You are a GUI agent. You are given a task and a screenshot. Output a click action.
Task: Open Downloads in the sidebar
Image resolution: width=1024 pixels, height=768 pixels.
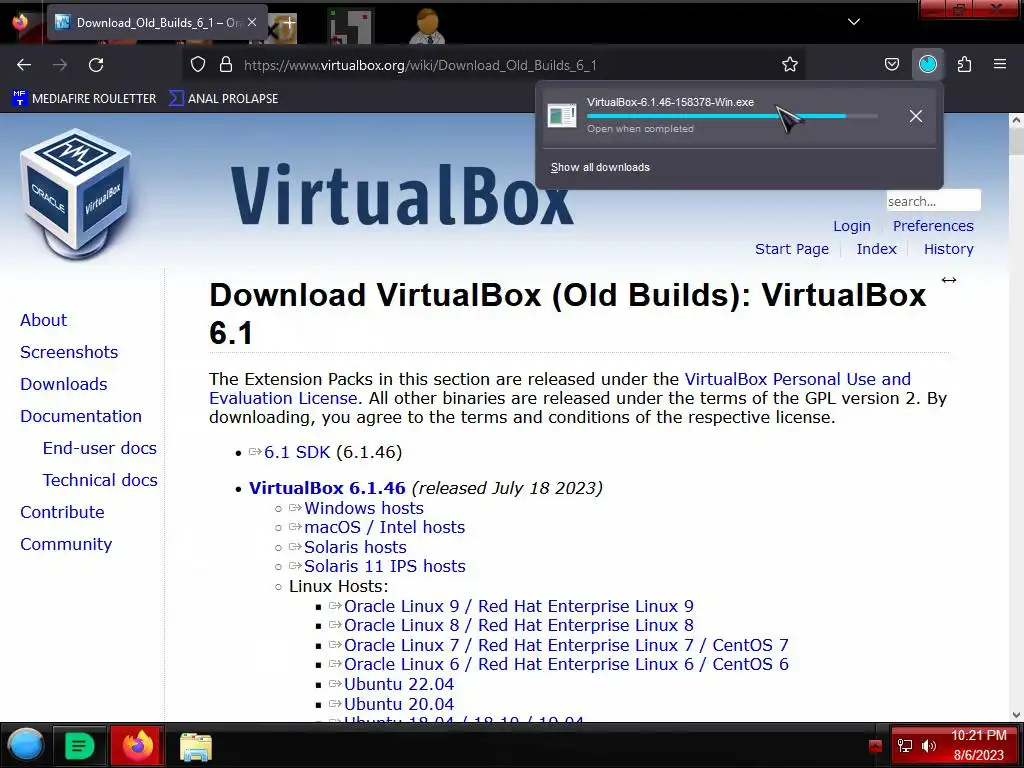pos(63,384)
